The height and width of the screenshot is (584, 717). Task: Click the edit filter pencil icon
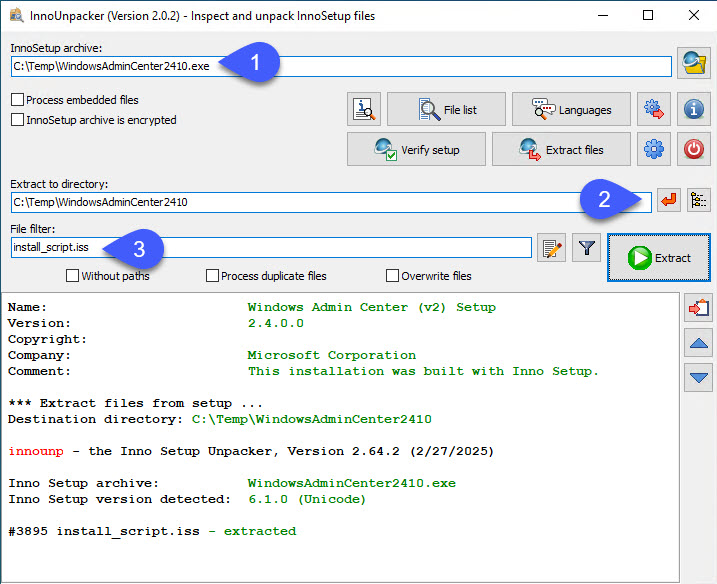click(x=550, y=249)
